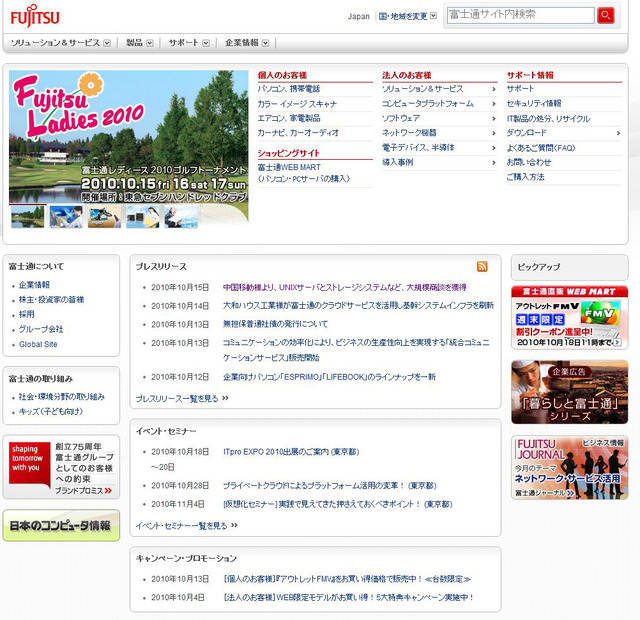Open the プライベートクラウド seminar link
Image resolution: width=640 pixels, height=620 pixels.
click(330, 486)
